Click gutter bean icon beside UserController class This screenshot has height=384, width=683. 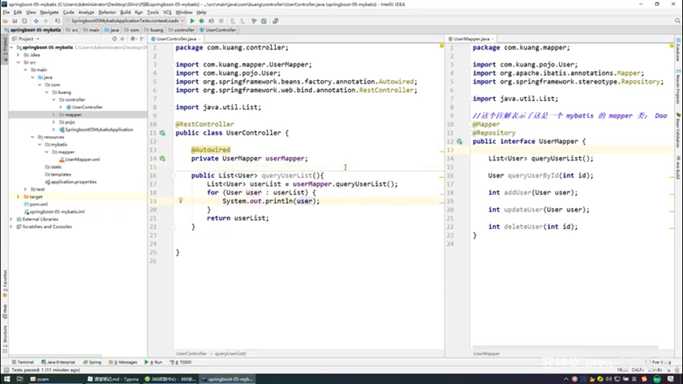[162, 133]
